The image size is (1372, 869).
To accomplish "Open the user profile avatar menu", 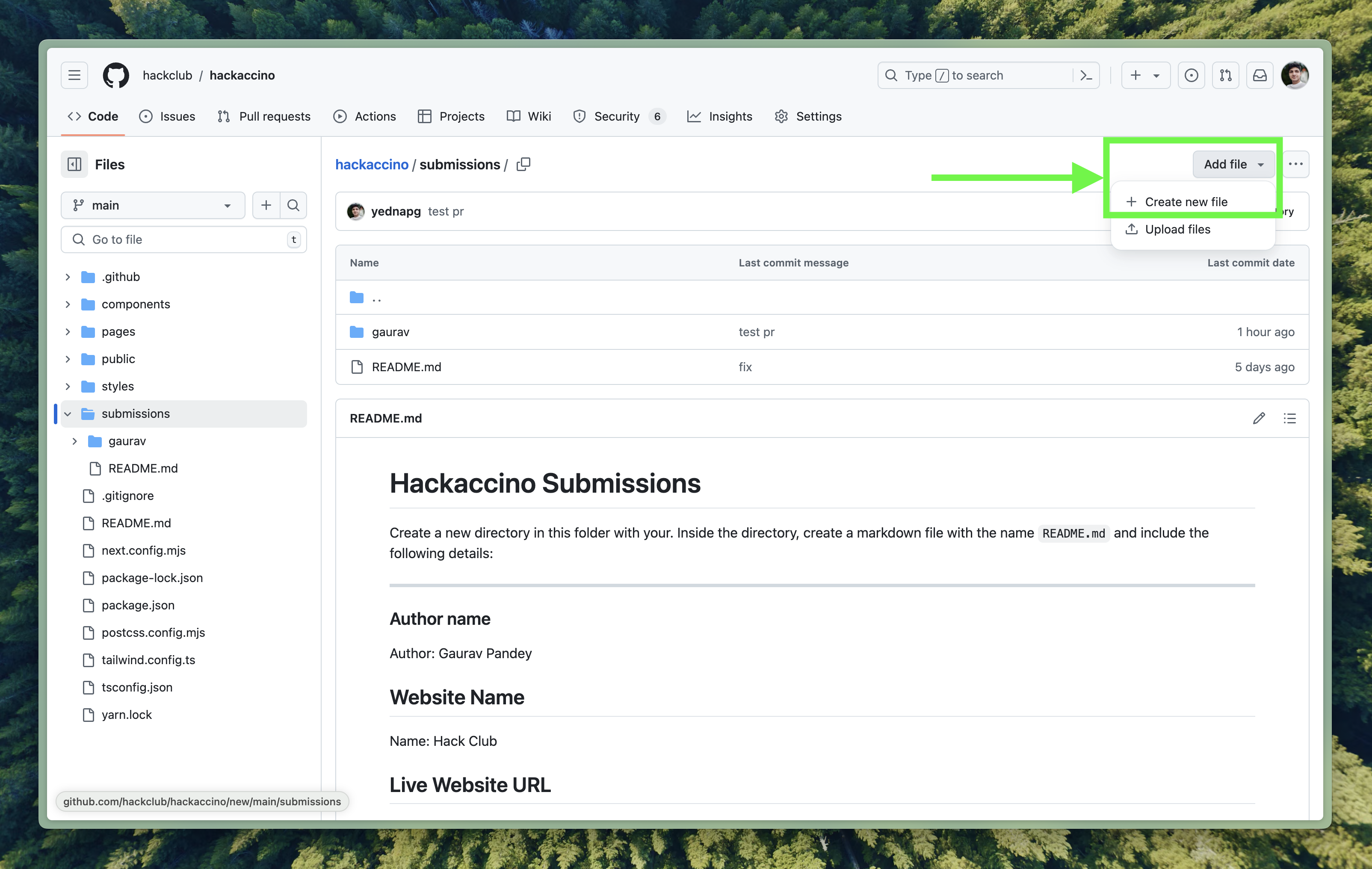I will (1295, 75).
